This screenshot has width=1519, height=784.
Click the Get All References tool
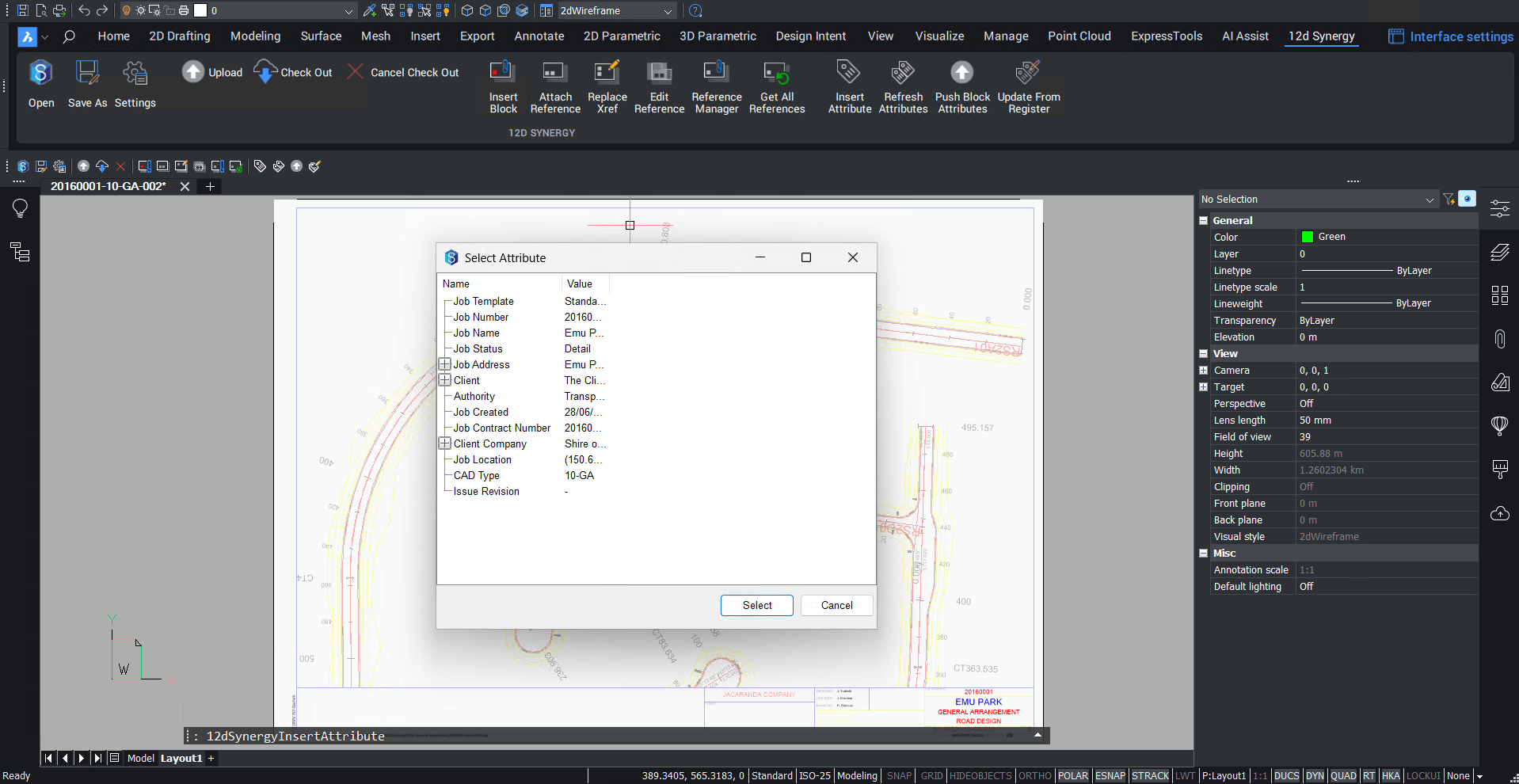click(x=777, y=87)
